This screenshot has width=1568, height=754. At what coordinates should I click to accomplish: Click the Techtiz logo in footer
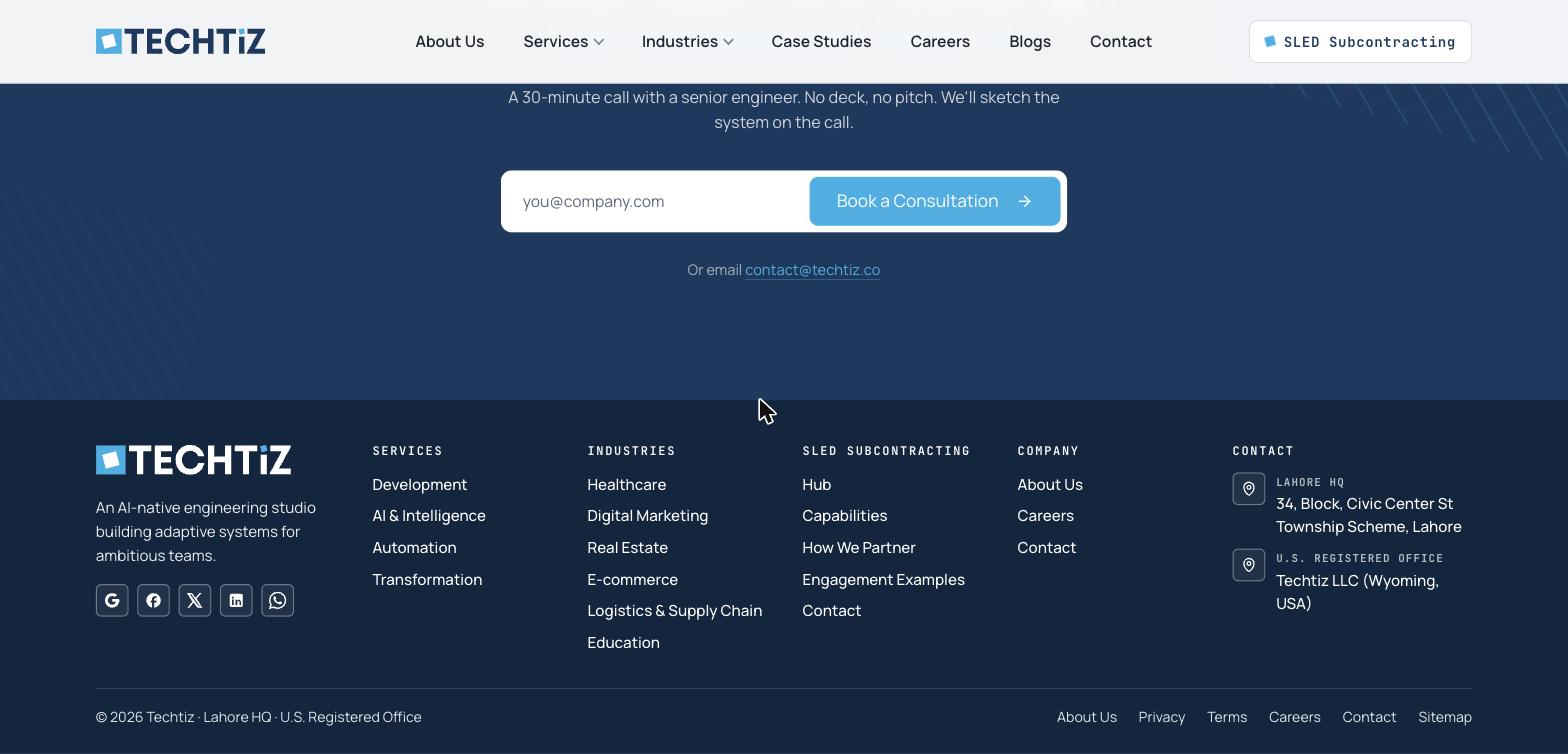[x=194, y=460]
